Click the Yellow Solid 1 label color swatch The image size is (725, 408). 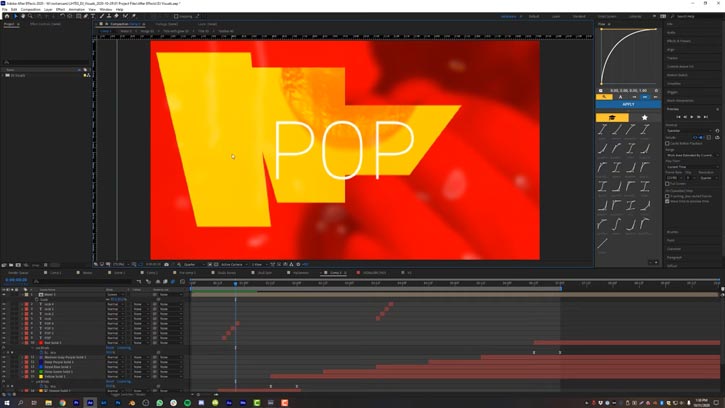point(26,377)
